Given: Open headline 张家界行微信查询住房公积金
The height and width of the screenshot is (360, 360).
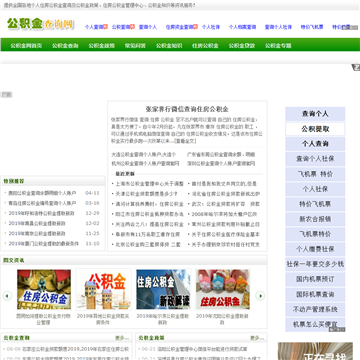Looking at the screenshot, I should pyautogui.click(x=187, y=109).
